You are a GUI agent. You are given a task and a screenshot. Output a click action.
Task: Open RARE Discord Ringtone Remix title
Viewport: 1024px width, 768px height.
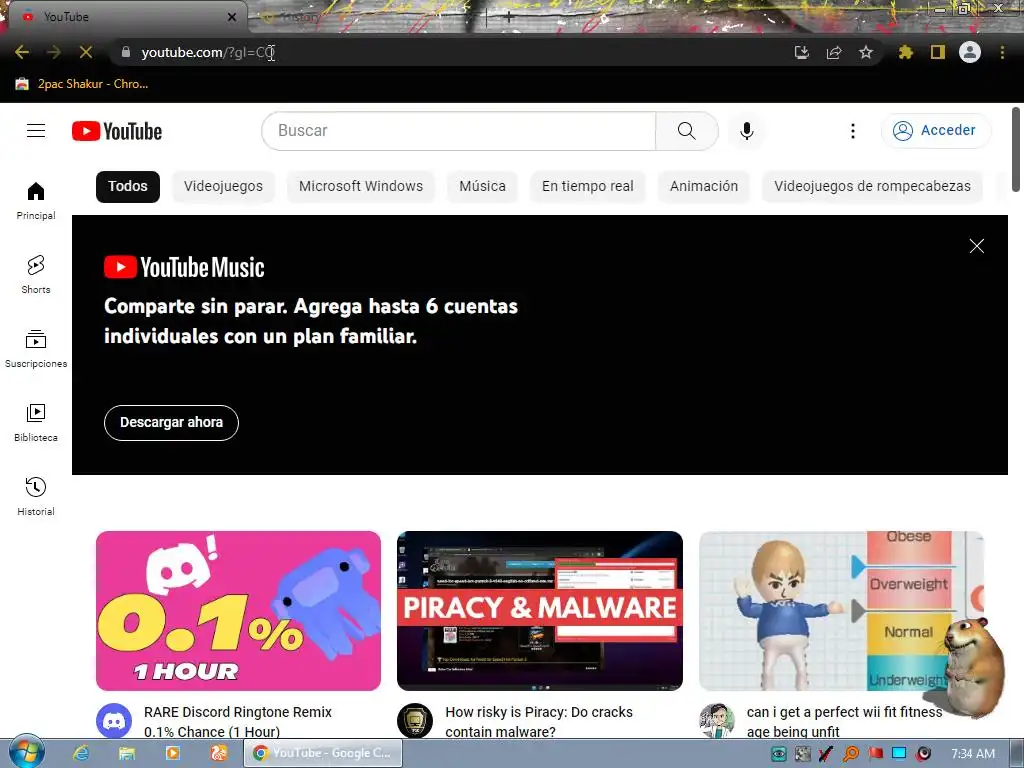pos(238,722)
